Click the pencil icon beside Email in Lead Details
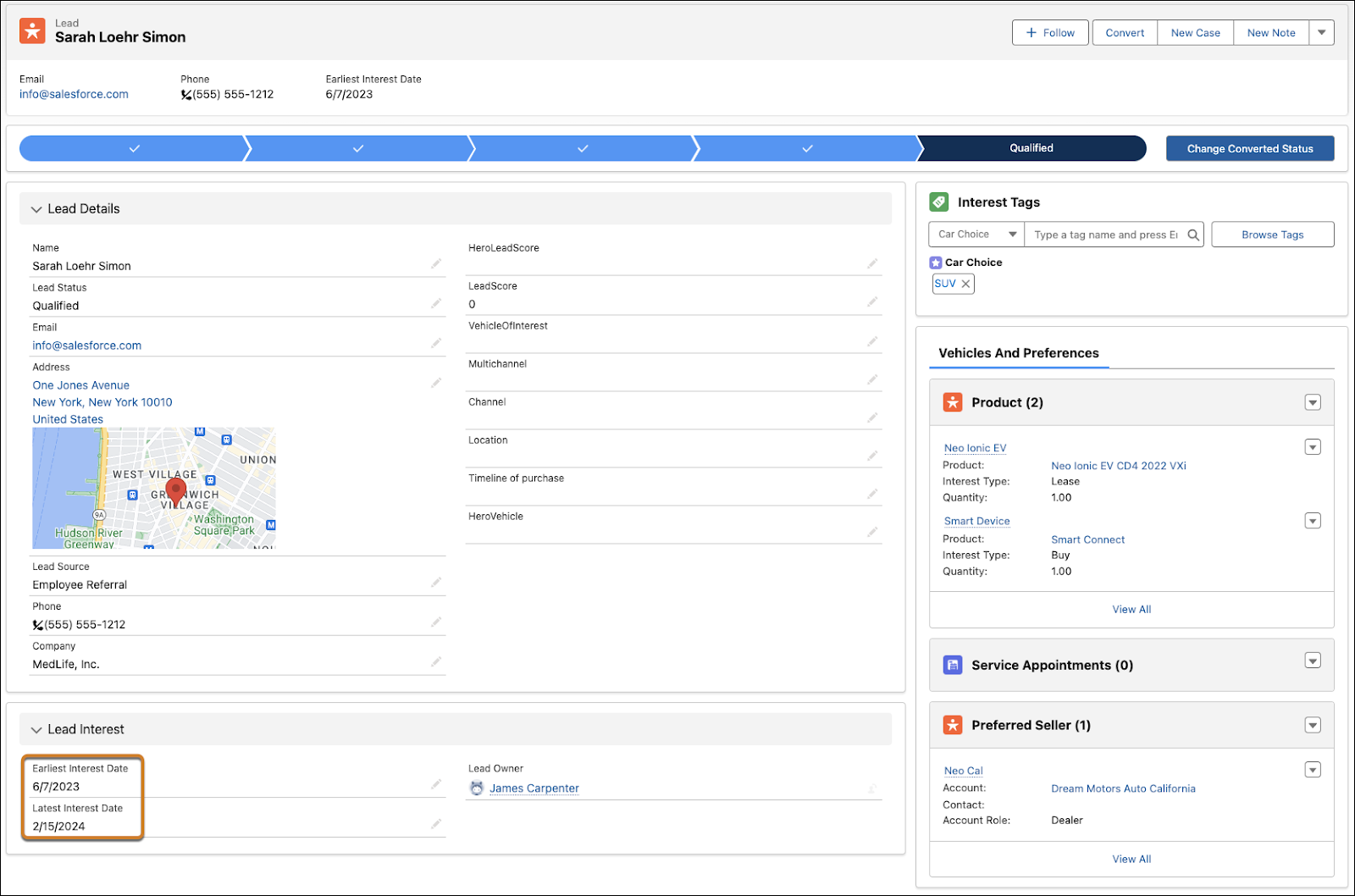 [436, 343]
